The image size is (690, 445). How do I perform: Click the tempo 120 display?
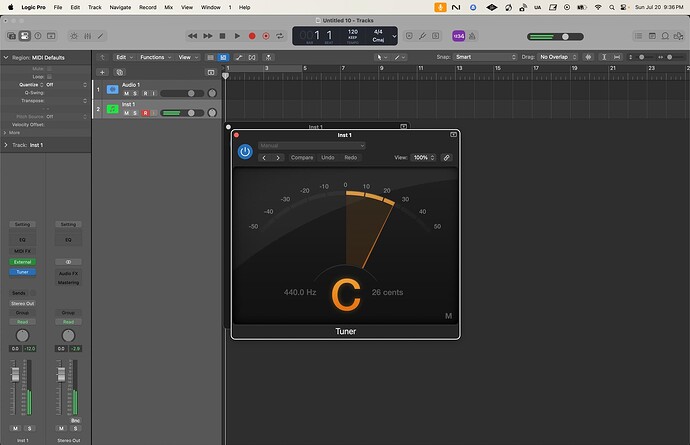point(352,34)
